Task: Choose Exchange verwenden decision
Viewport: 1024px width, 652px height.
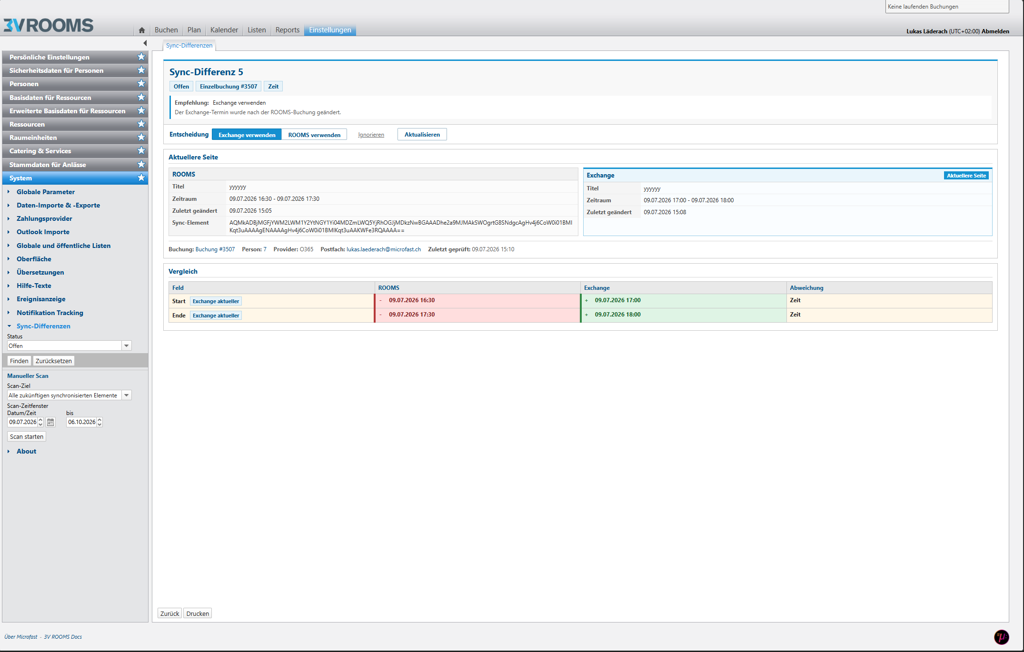Action: 247,135
